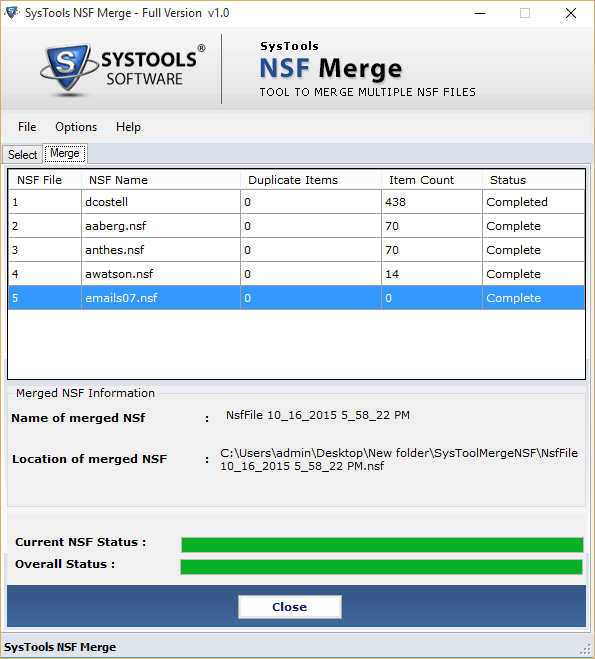Click item count 70 in anthes.nsf row

(432, 250)
